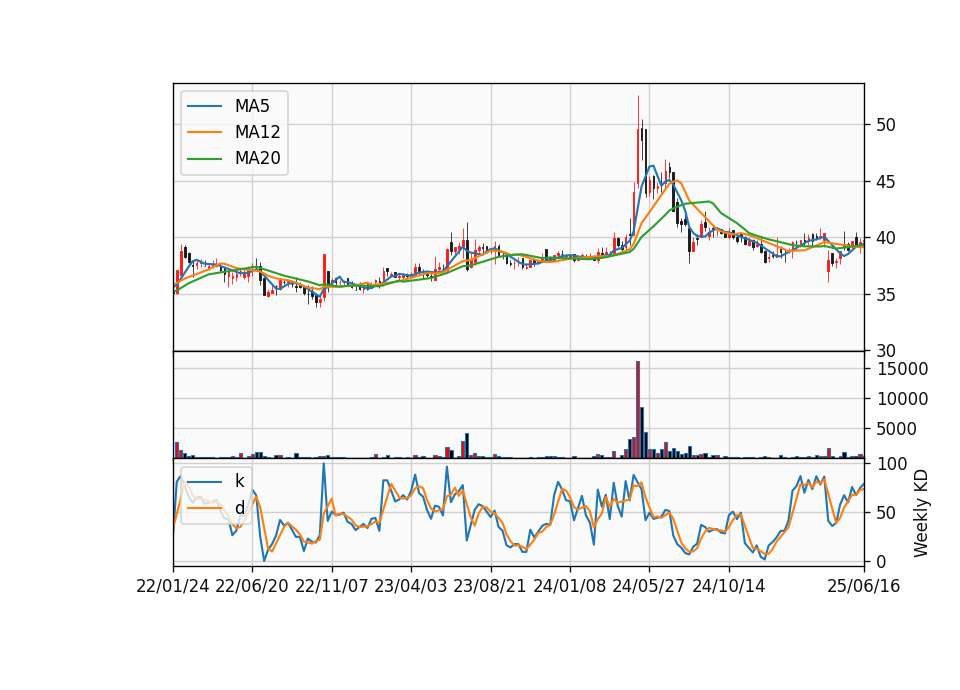Click the k legend label in KD panel
The image size is (960, 690).
[x=239, y=481]
